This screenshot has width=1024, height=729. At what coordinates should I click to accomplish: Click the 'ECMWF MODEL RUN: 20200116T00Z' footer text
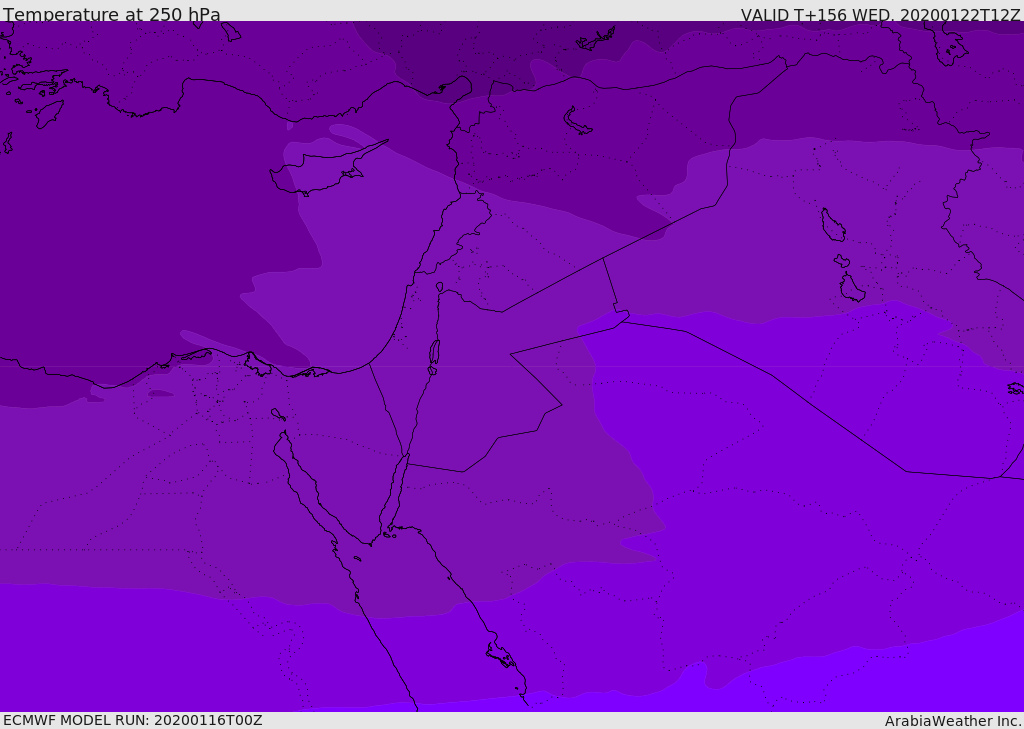[x=133, y=720]
